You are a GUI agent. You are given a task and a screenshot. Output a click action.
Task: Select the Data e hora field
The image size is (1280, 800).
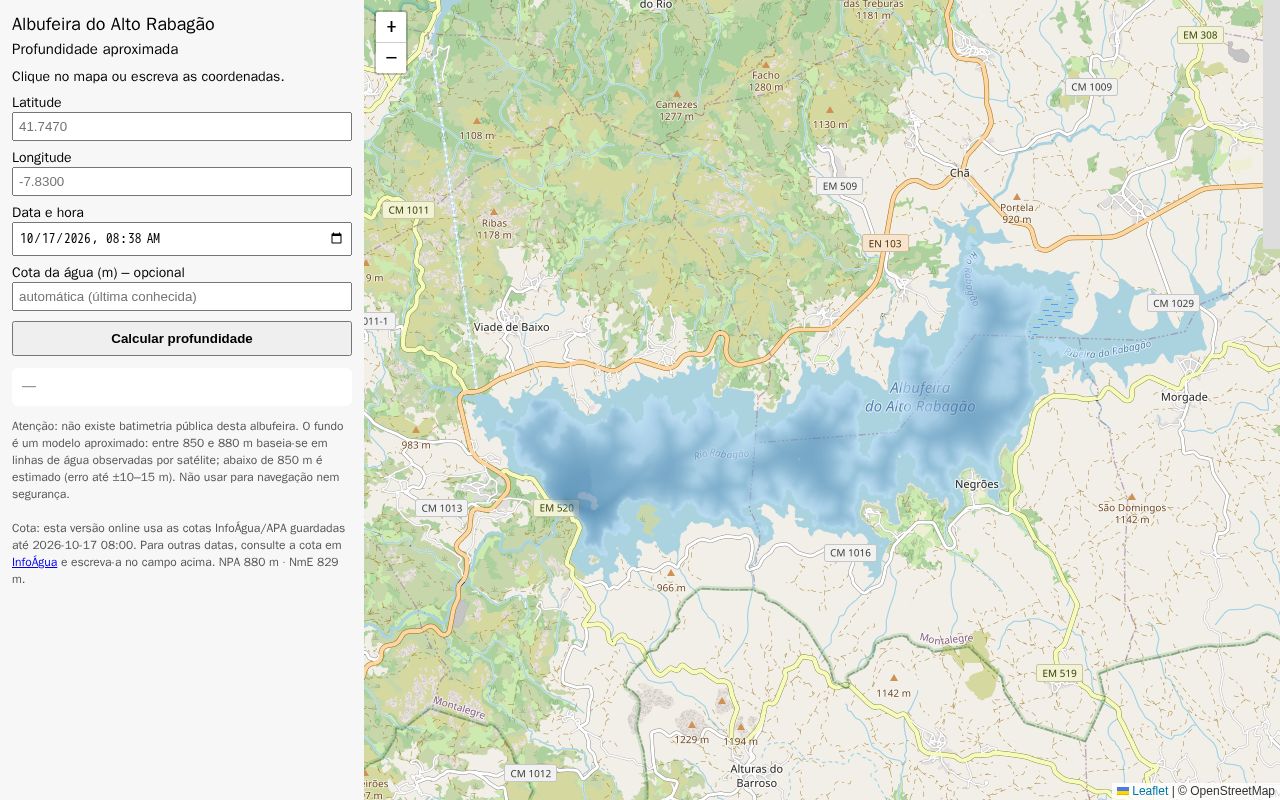click(x=182, y=239)
